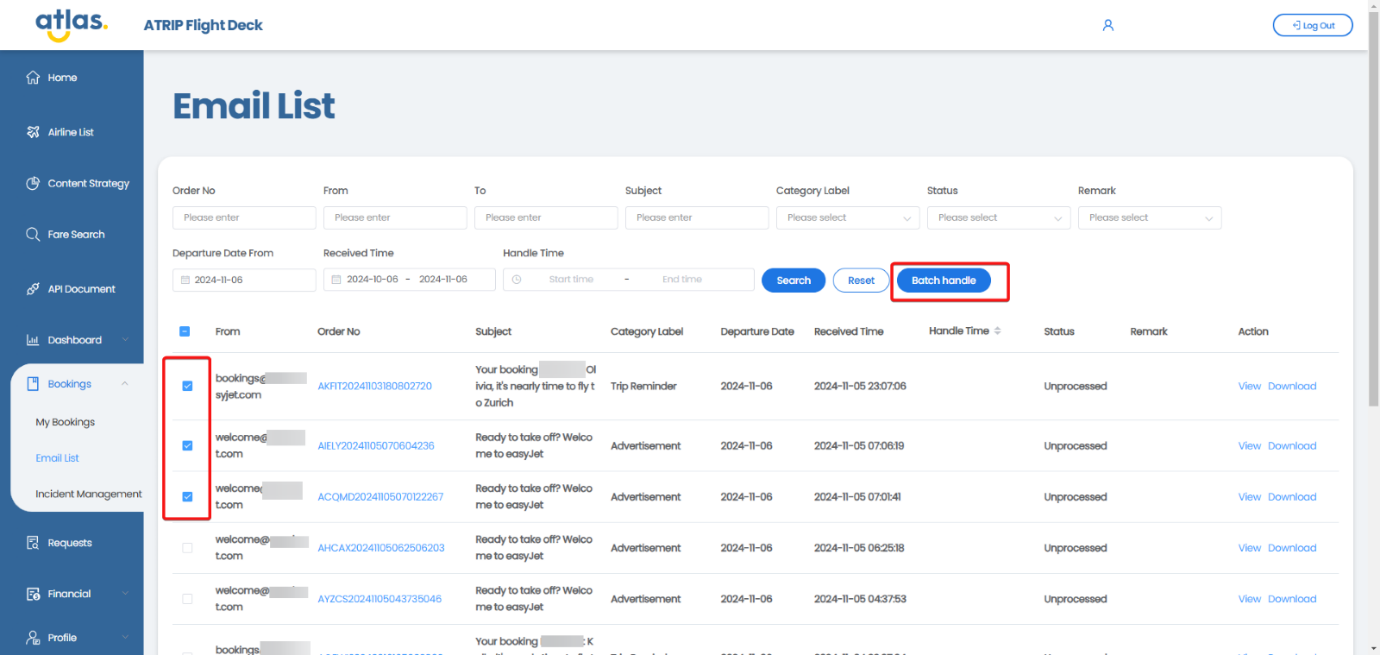Open the Status filter dropdown
The width and height of the screenshot is (1380, 655).
[x=998, y=218]
